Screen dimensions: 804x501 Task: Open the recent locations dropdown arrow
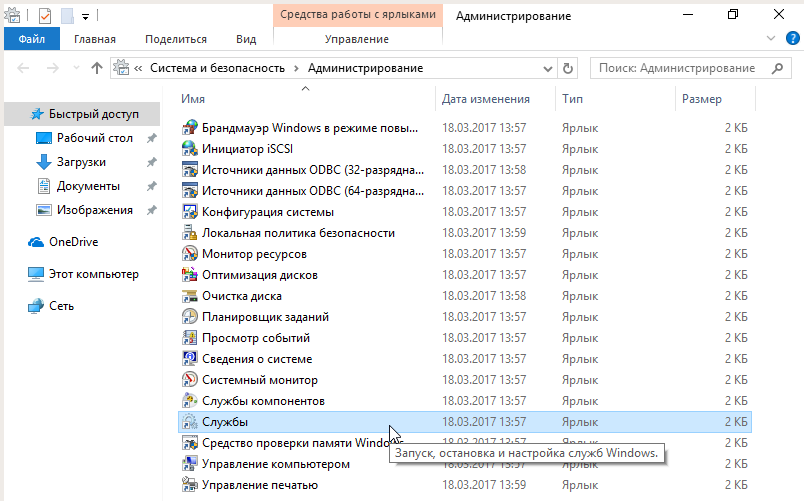(x=76, y=68)
